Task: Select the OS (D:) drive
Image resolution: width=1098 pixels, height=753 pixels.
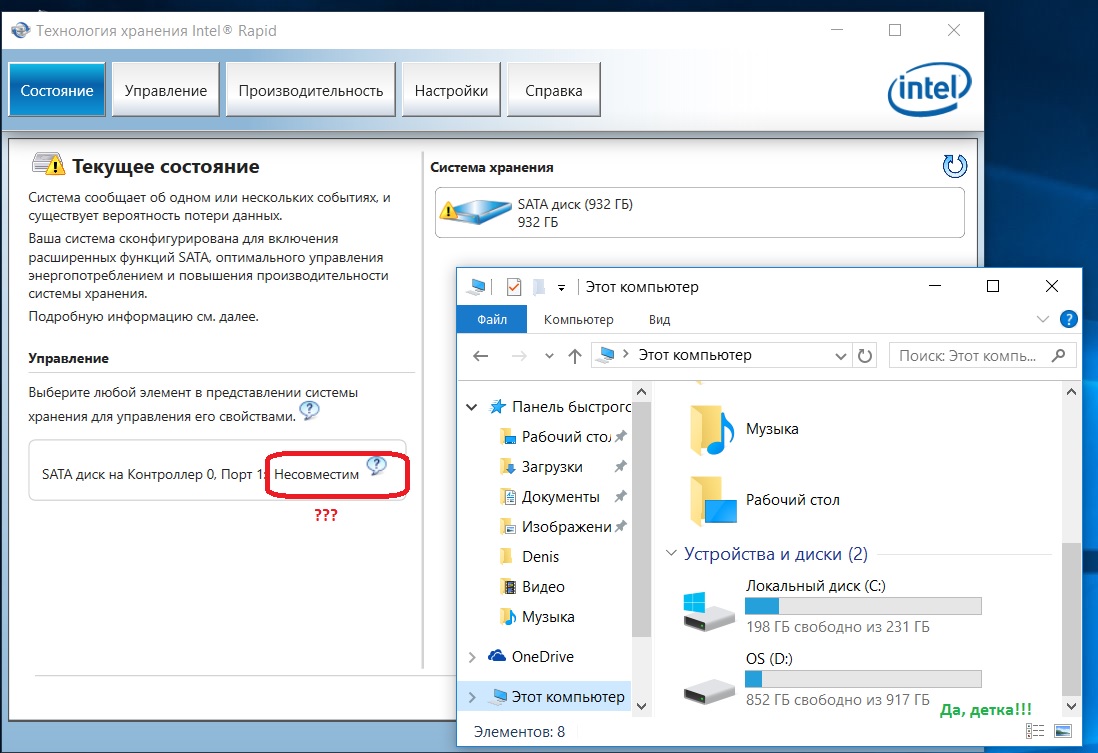Action: [x=832, y=679]
